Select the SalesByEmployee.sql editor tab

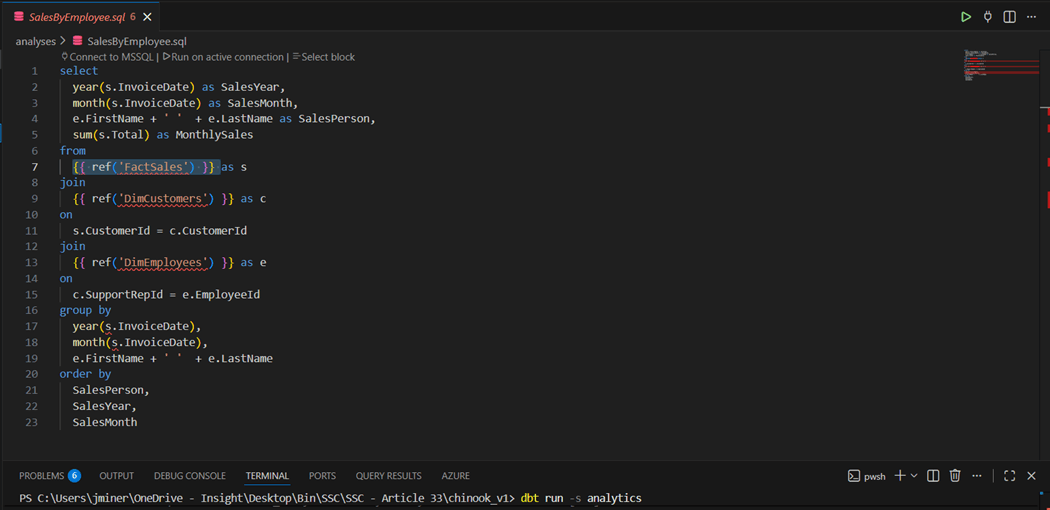click(x=80, y=17)
